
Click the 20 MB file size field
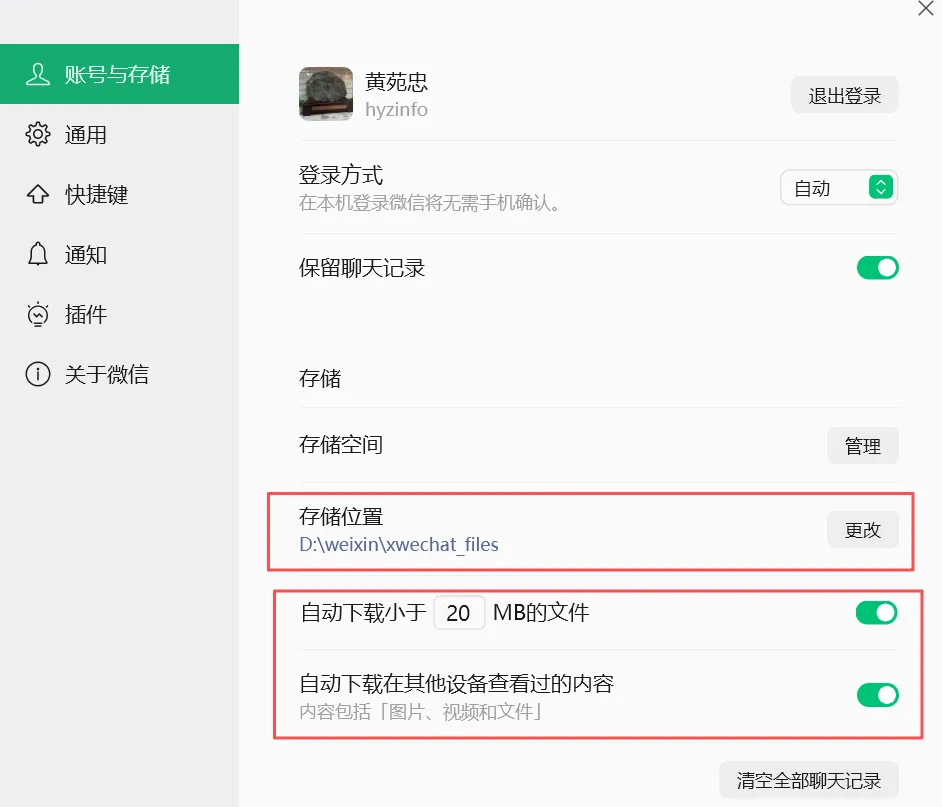(459, 613)
